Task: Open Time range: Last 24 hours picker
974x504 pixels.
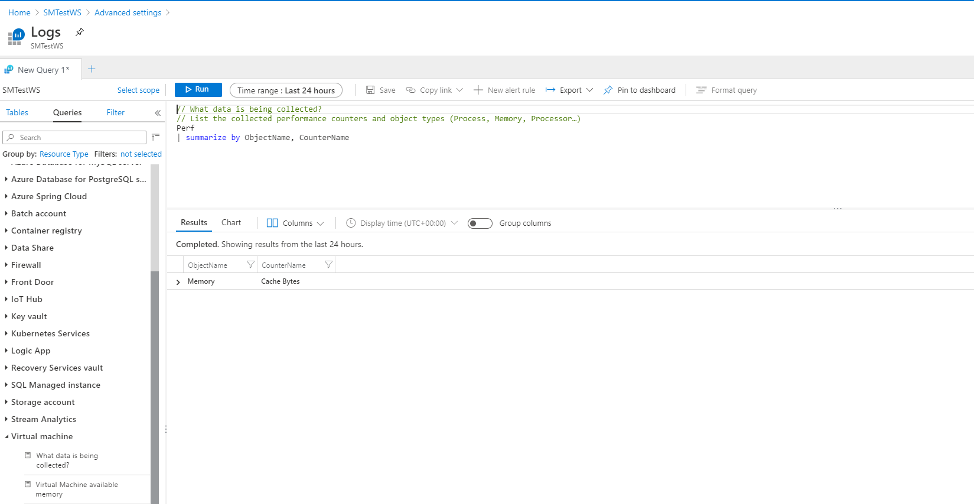Action: click(x=286, y=90)
